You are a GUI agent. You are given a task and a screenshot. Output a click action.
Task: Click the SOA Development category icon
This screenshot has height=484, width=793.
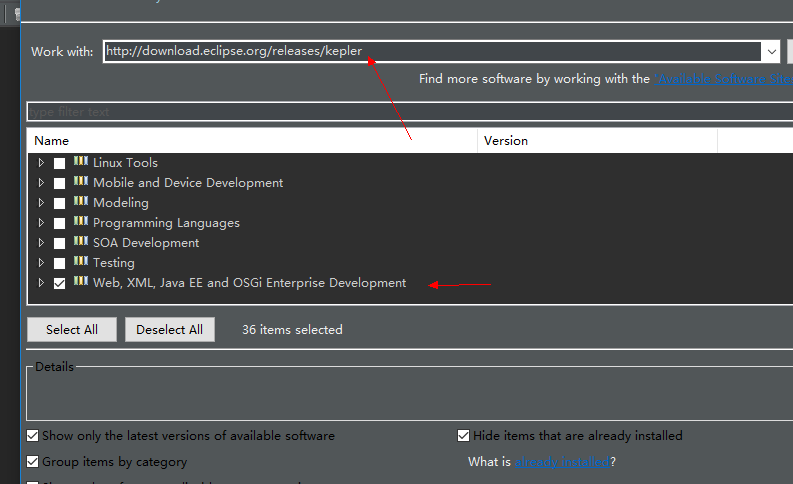pyautogui.click(x=81, y=241)
